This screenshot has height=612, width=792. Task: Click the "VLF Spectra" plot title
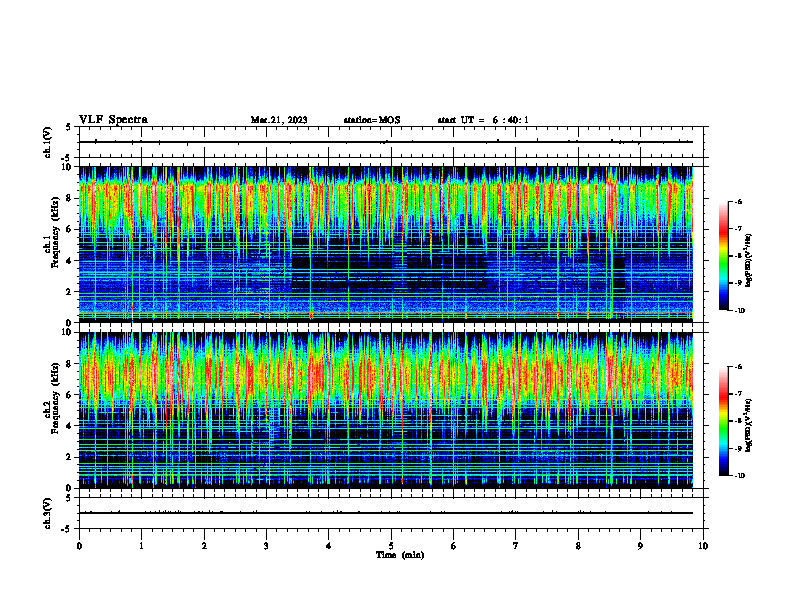click(x=113, y=120)
